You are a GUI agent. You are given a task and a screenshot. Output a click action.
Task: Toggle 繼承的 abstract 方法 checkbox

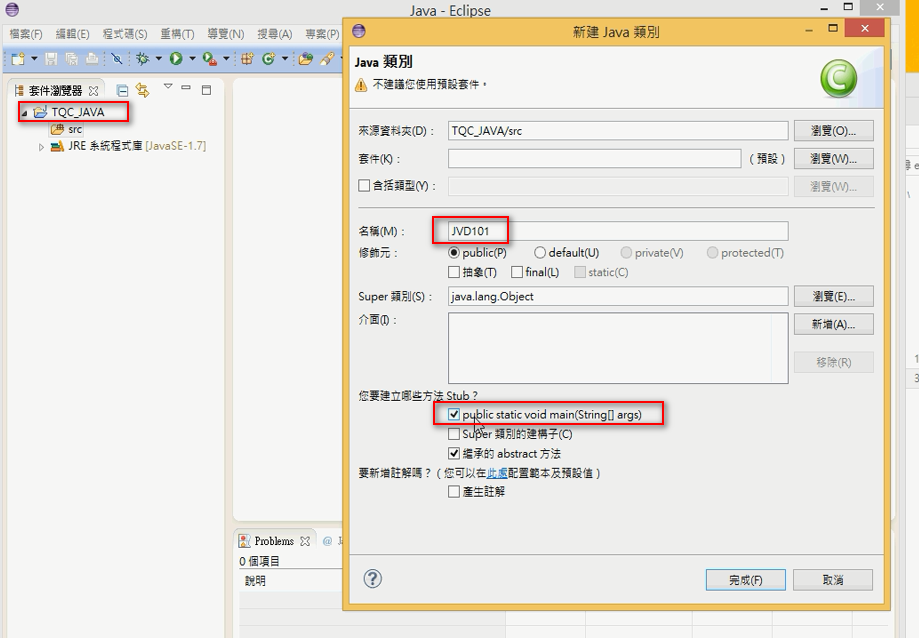pyautogui.click(x=454, y=453)
